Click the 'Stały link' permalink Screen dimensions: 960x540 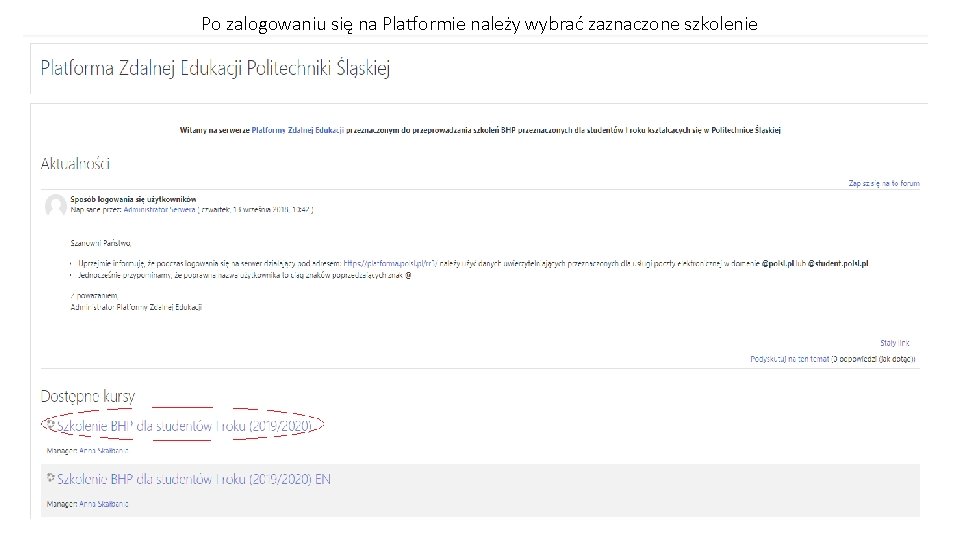pos(894,343)
